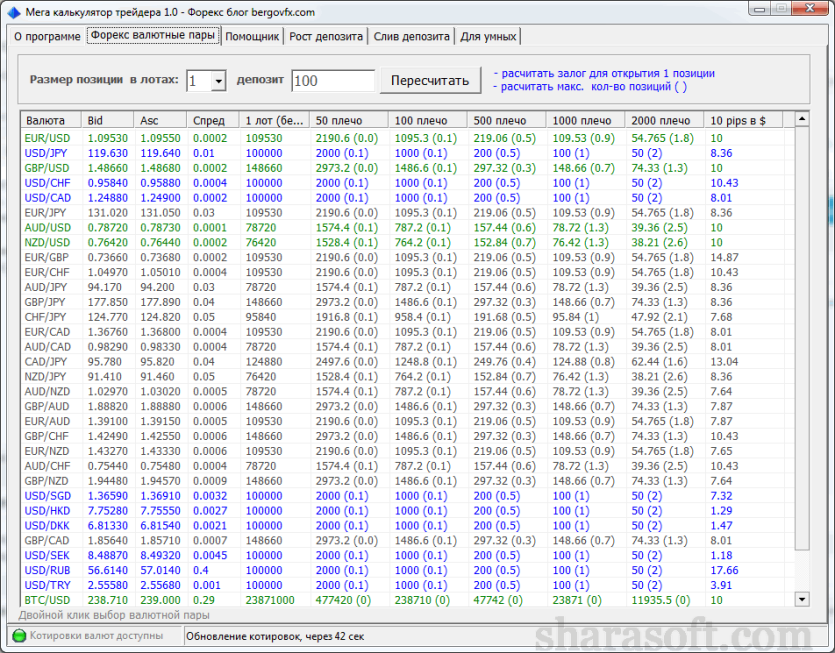Click the Bid column header

[x=107, y=120]
